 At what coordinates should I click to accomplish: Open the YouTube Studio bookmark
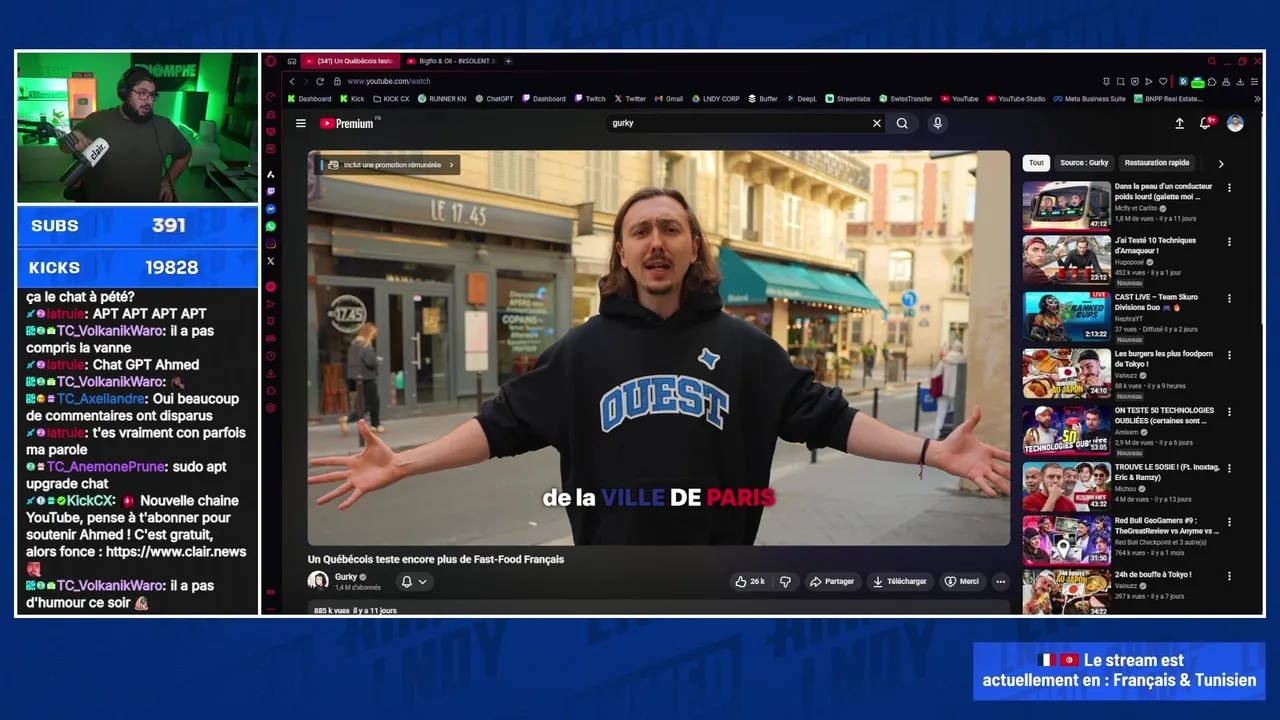click(1016, 99)
